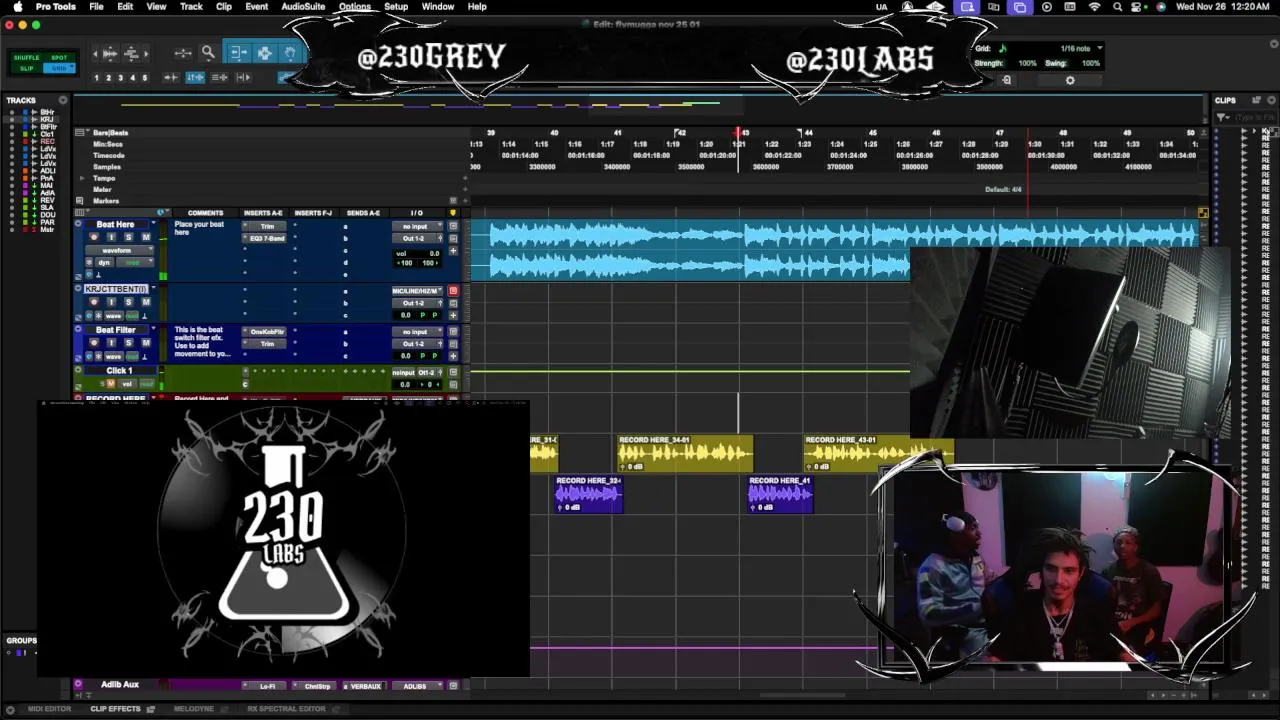Click the red record icon on KRJCTTBENT I/O
This screenshot has width=1280, height=720.
pos(453,291)
